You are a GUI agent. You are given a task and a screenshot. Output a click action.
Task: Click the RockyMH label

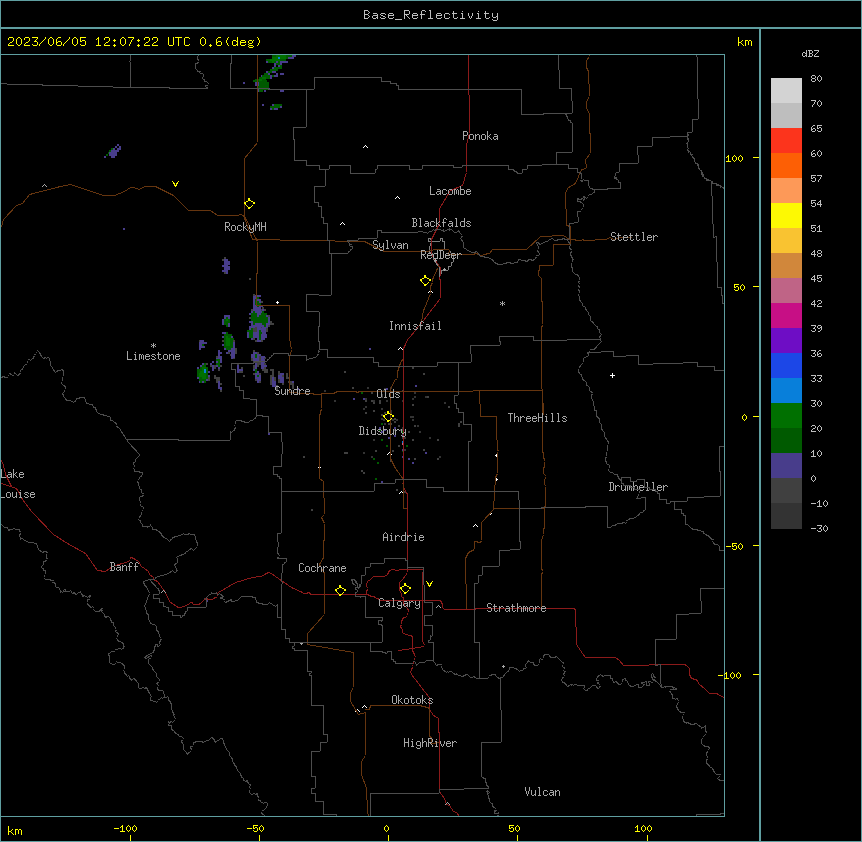[245, 226]
